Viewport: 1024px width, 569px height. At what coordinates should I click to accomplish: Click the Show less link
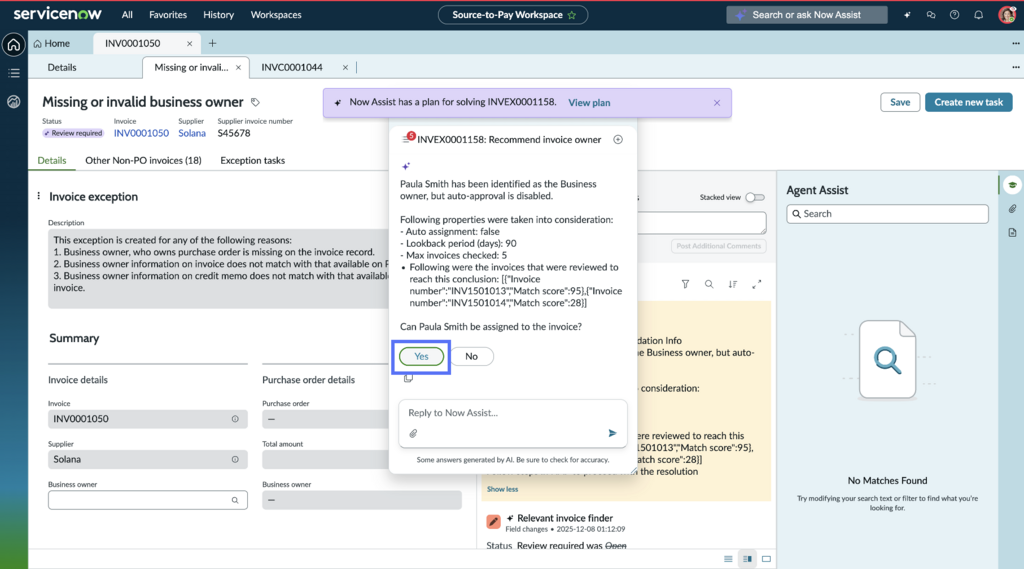pos(502,489)
